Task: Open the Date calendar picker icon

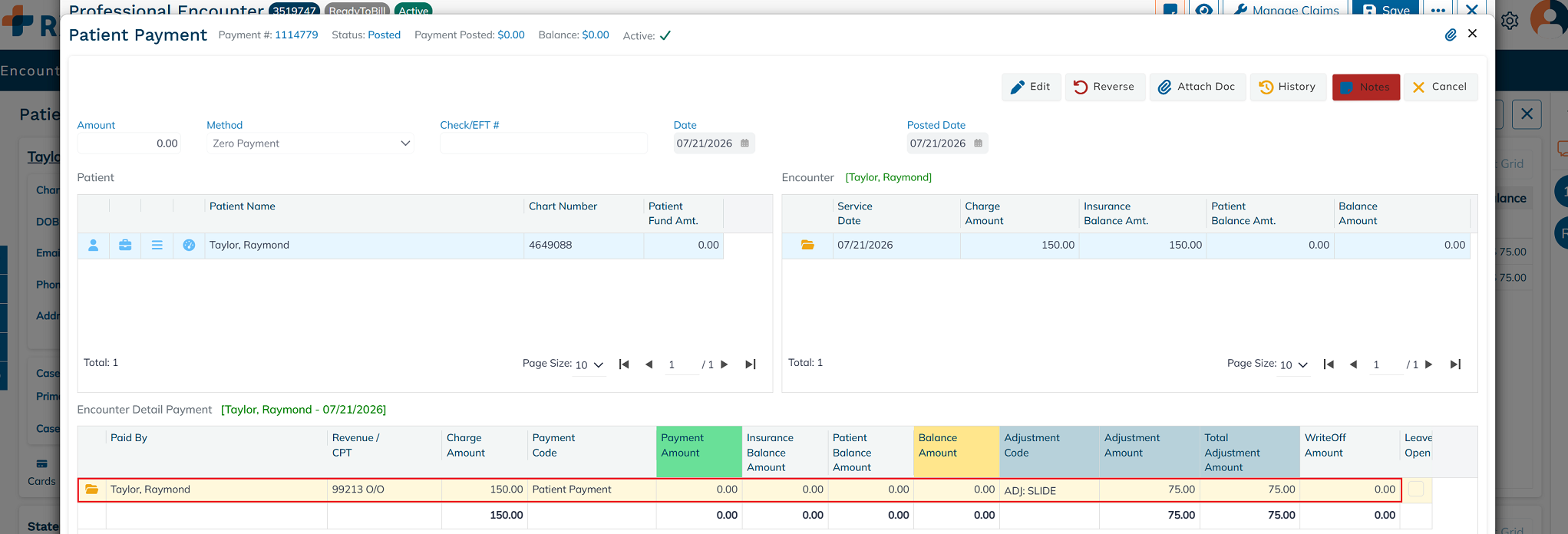Action: (x=744, y=143)
